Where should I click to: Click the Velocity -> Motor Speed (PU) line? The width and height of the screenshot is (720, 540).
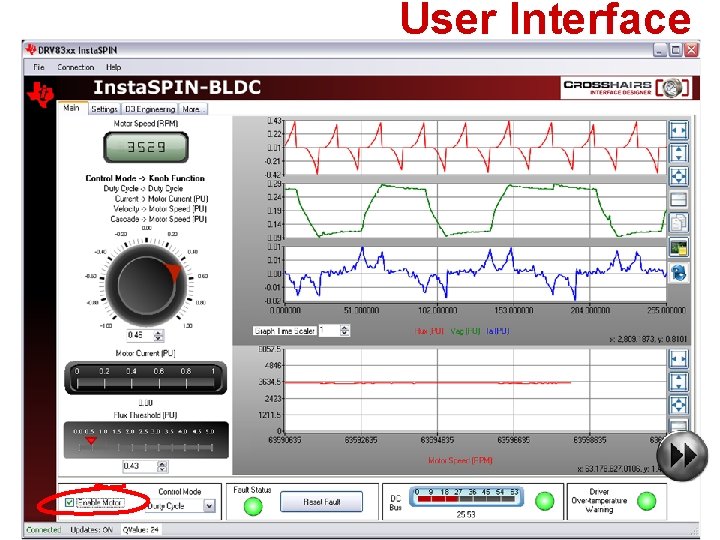pos(160,209)
